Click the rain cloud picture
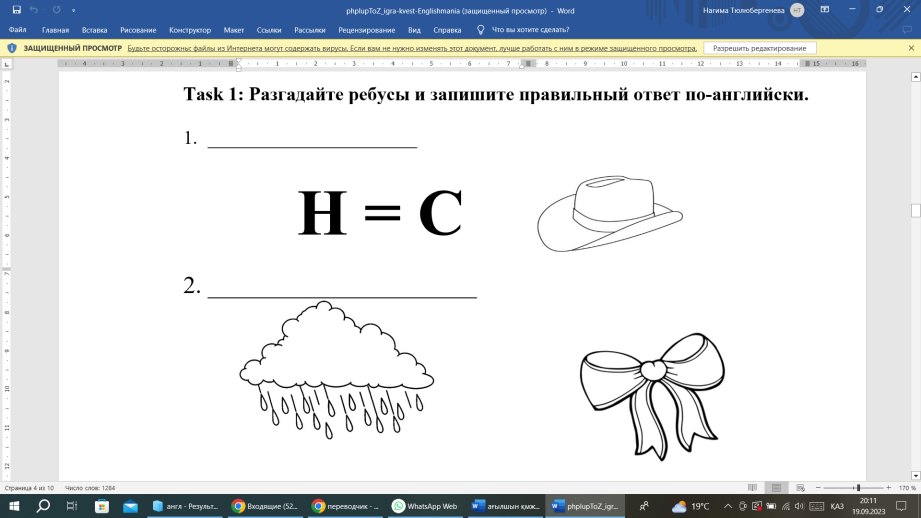This screenshot has width=921, height=518. [x=337, y=370]
